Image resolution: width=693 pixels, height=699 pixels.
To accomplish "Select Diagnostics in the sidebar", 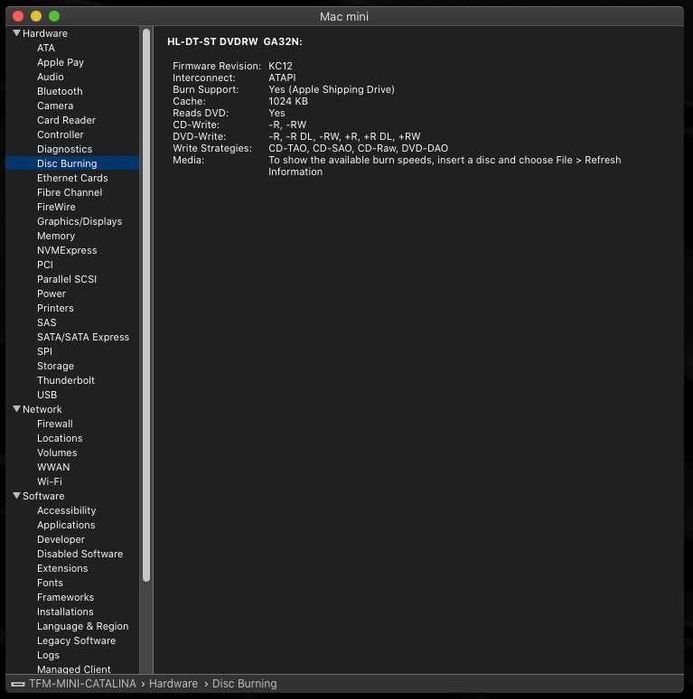I will pos(65,149).
